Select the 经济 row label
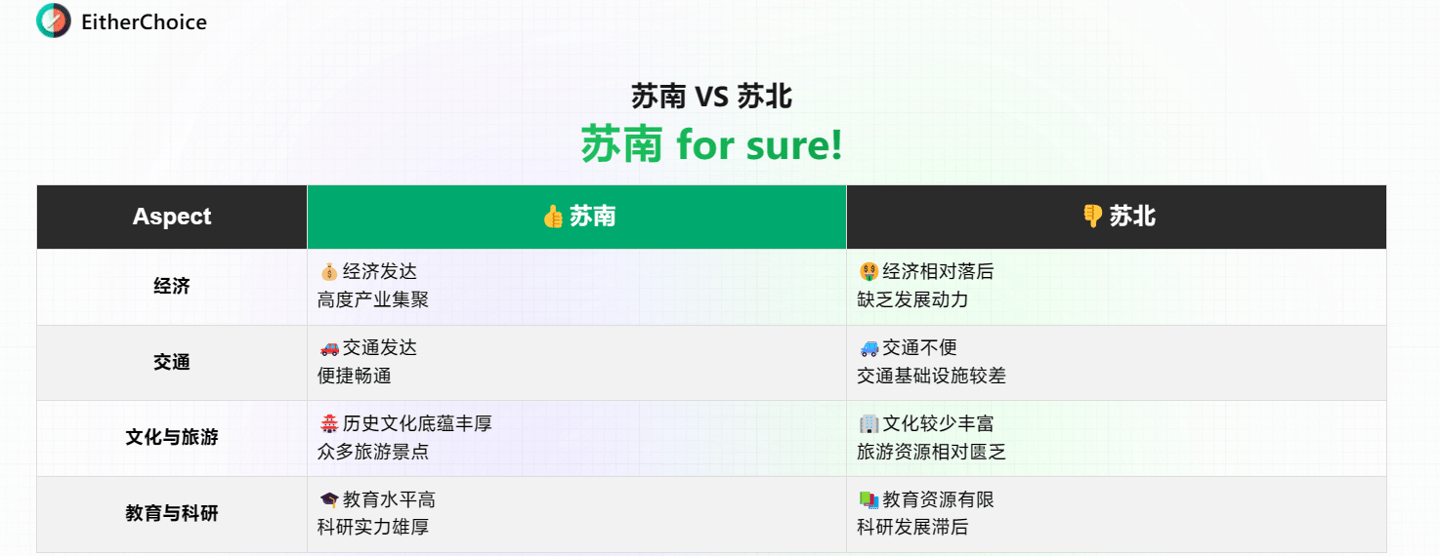The width and height of the screenshot is (1440, 556). click(x=172, y=286)
